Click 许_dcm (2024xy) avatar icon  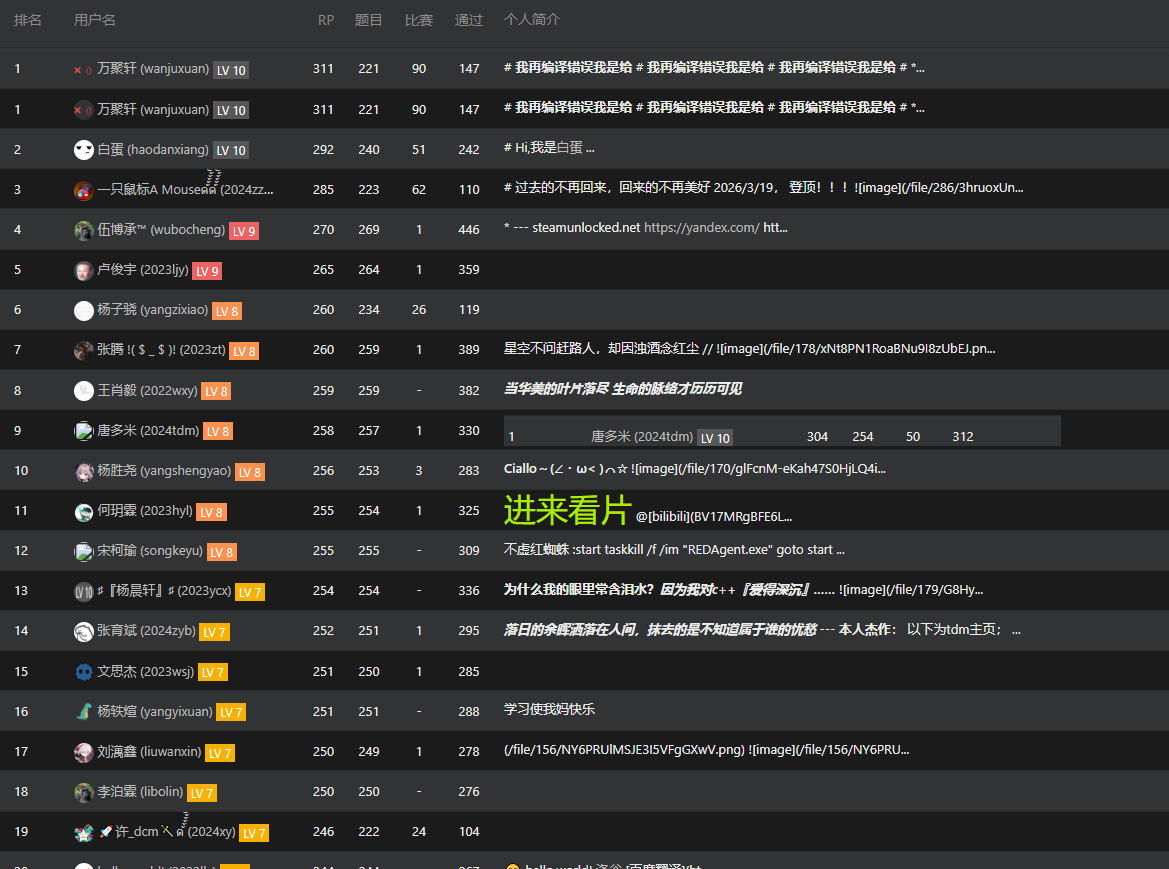[x=84, y=832]
